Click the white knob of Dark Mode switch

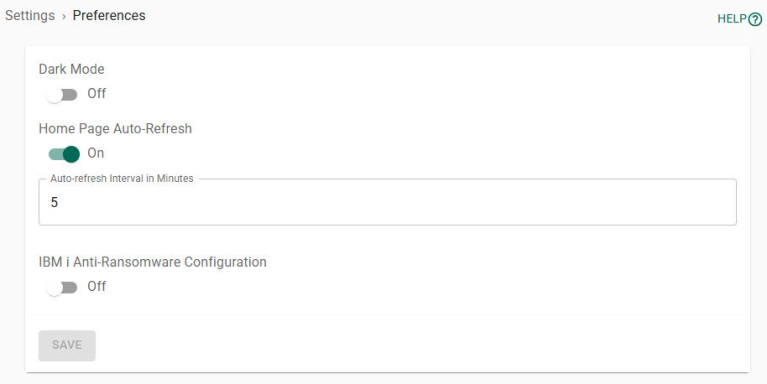tap(54, 94)
